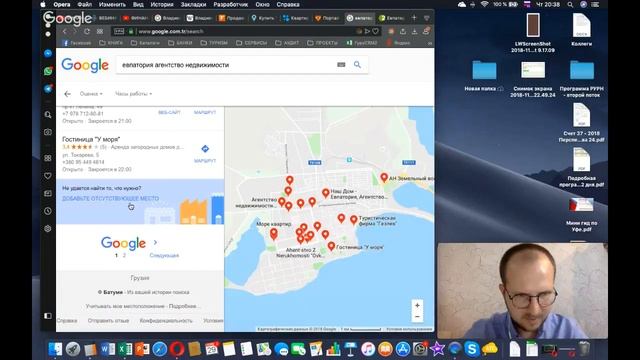The width and height of the screenshot is (640, 360).
Task: Add page to bookmarks heart icon
Action: (376, 31)
